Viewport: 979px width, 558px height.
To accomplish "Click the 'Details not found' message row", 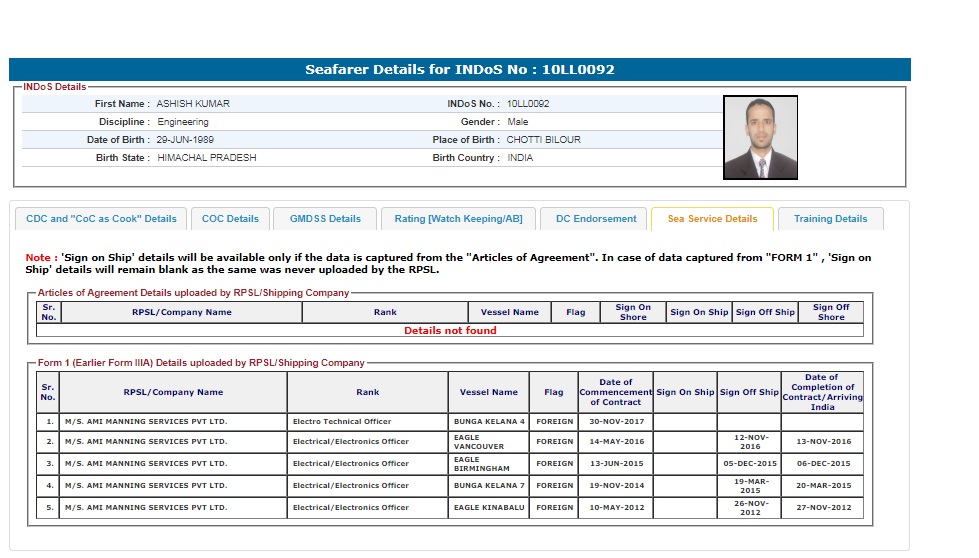I will click(450, 331).
